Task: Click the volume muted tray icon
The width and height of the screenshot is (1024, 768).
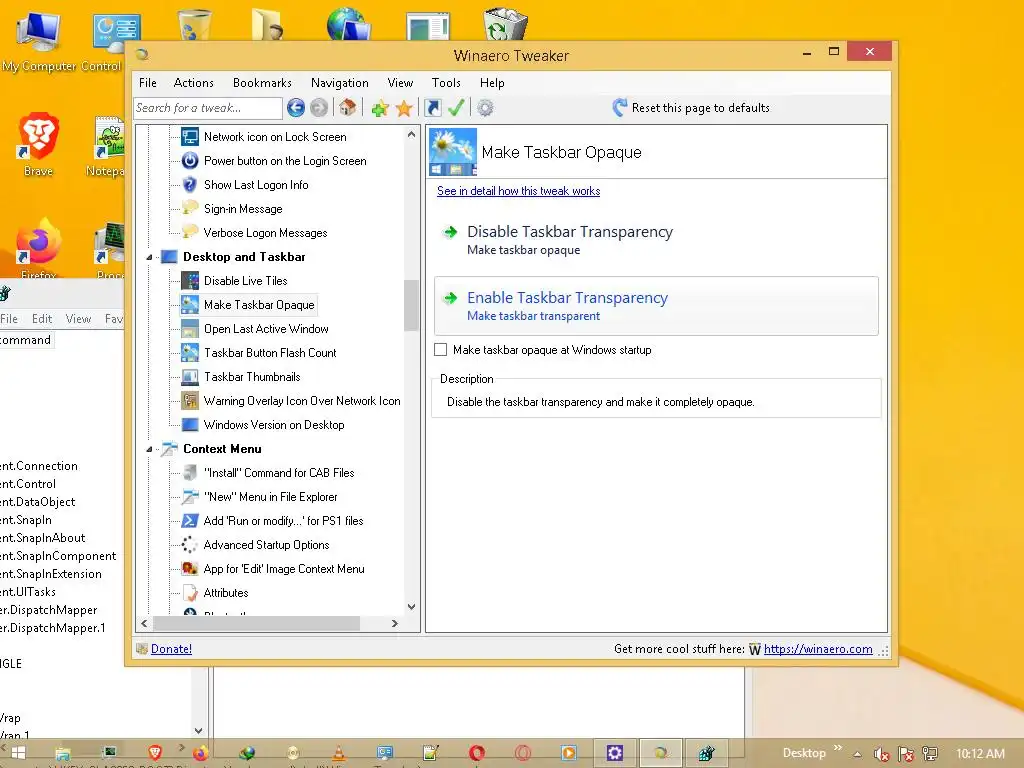Action: (882, 754)
